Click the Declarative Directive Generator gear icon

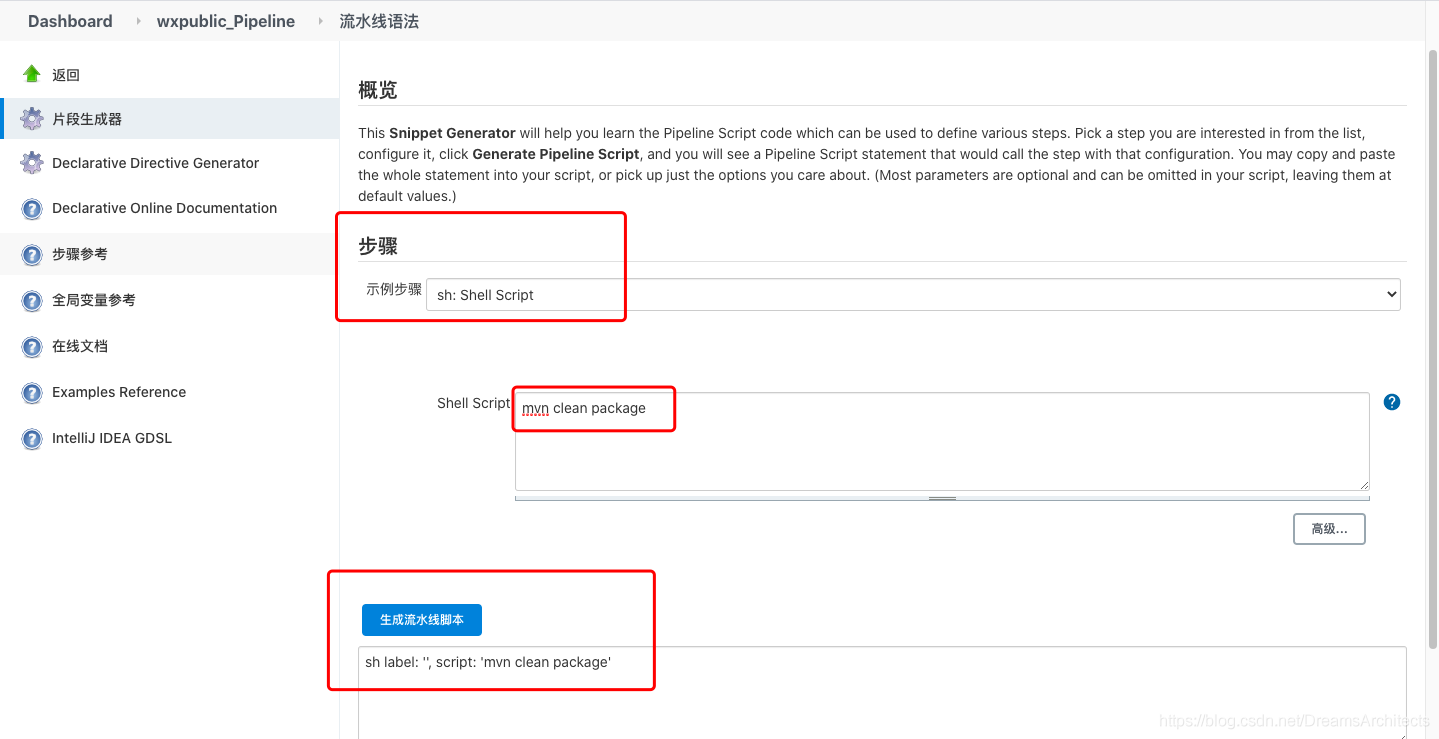32,163
